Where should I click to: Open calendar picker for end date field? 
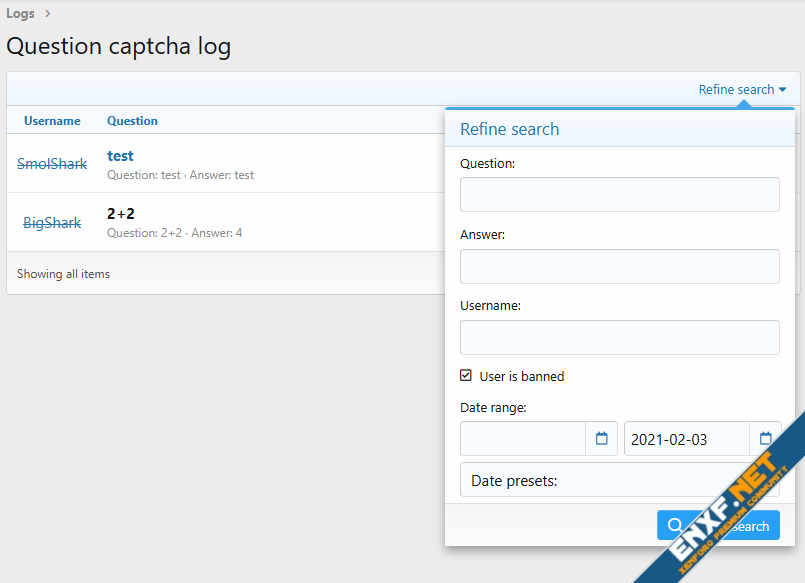point(765,439)
